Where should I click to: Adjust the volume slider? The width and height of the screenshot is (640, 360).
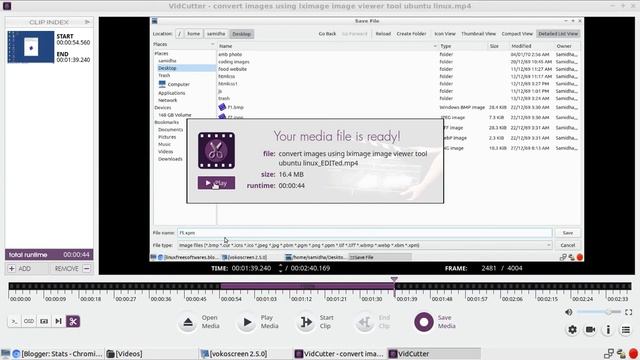tap(599, 312)
